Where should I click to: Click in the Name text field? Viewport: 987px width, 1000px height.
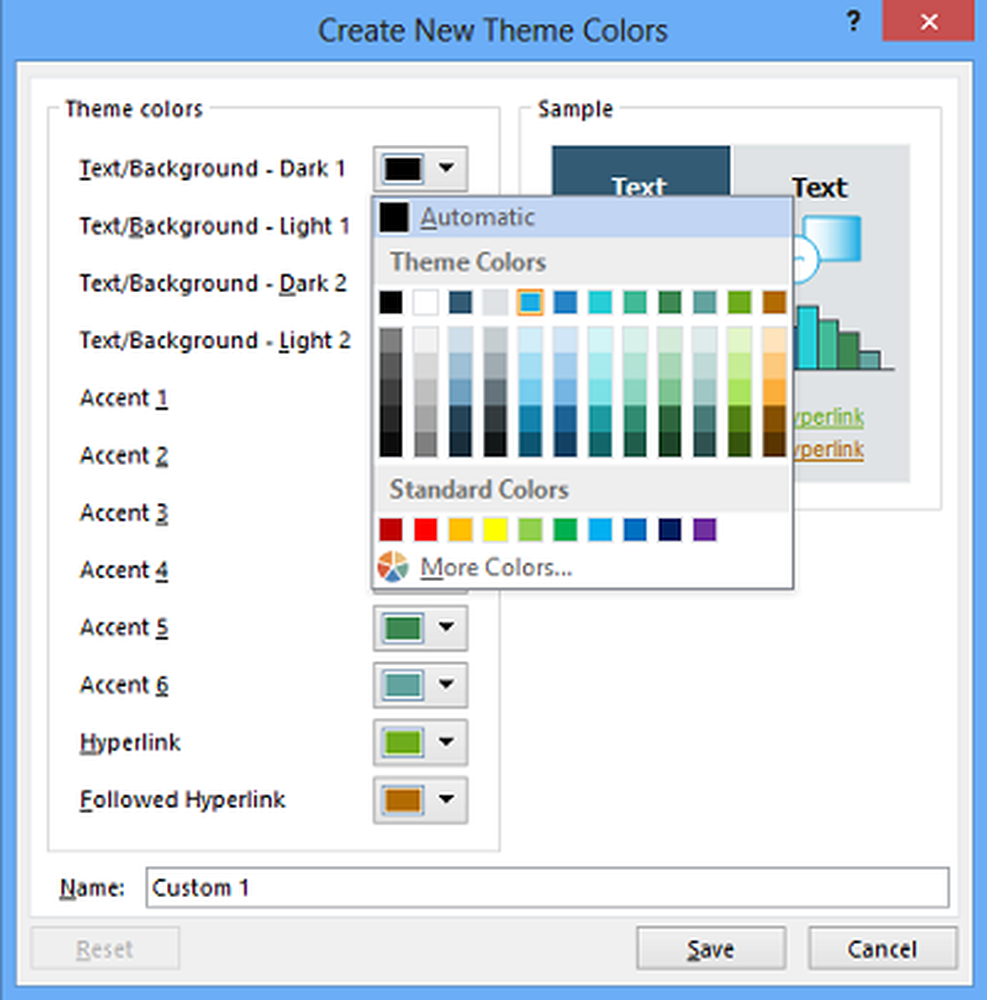point(547,888)
